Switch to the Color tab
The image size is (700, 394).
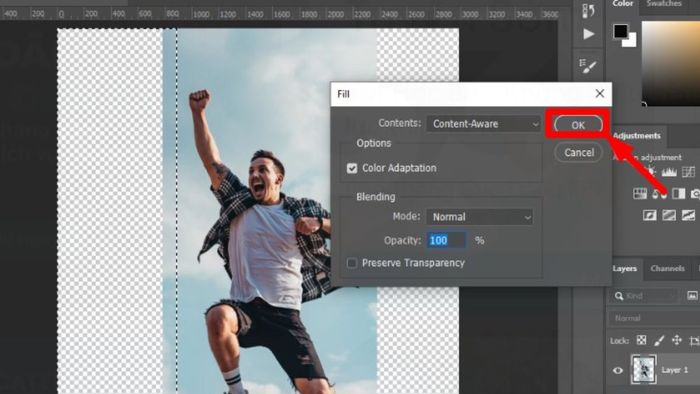[x=622, y=4]
